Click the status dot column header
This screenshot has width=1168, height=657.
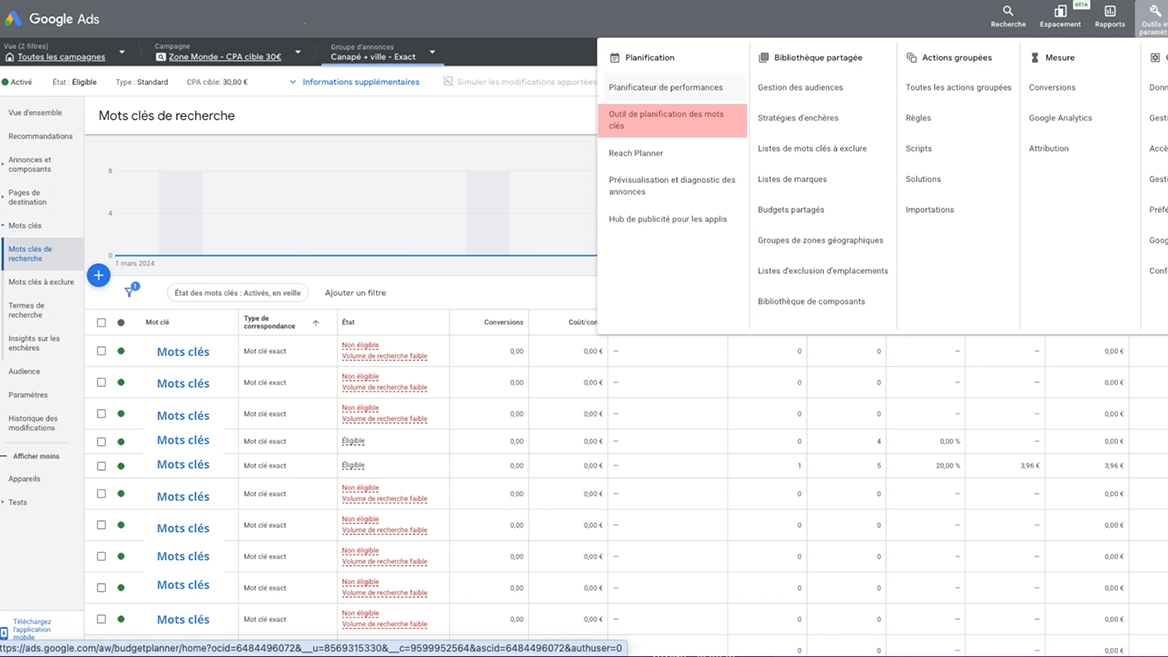pyautogui.click(x=121, y=323)
